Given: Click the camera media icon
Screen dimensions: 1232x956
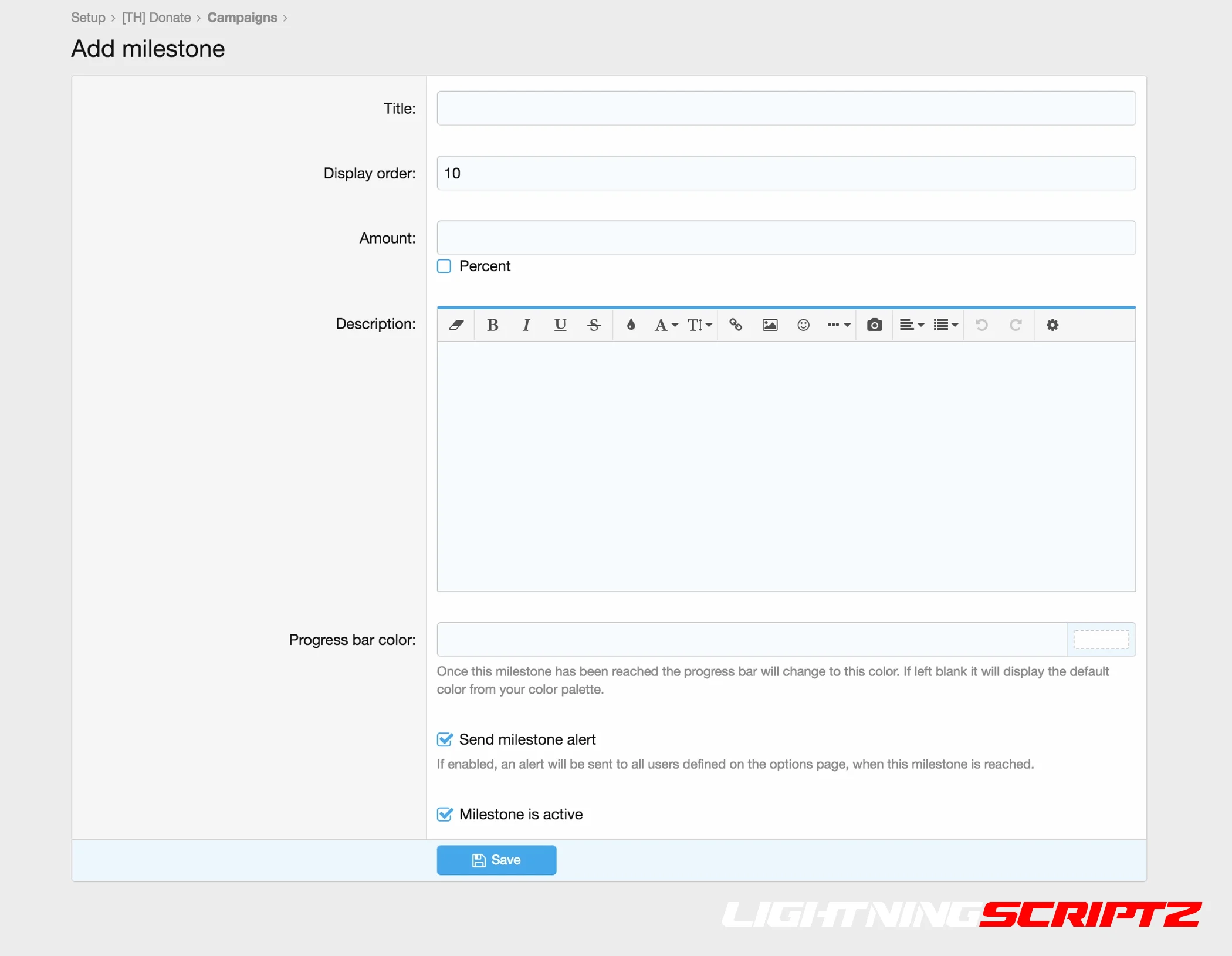Looking at the screenshot, I should (874, 325).
